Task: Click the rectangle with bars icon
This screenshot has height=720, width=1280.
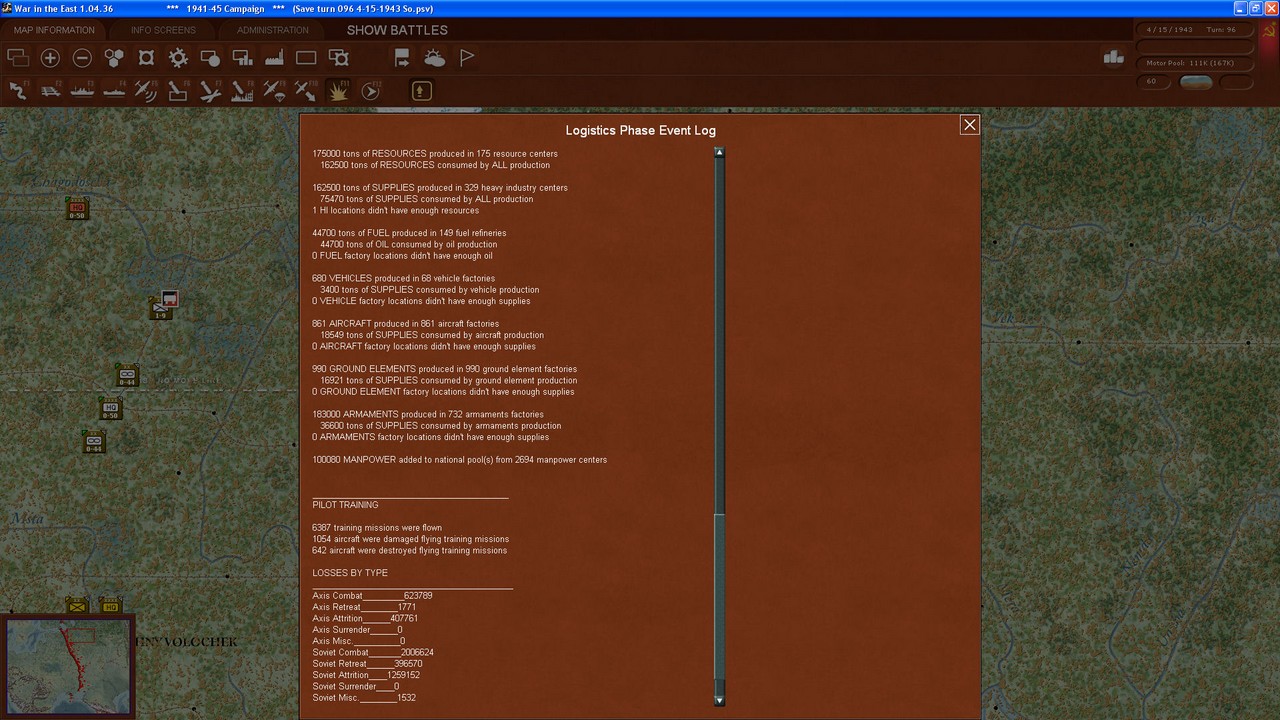Action: coord(242,58)
